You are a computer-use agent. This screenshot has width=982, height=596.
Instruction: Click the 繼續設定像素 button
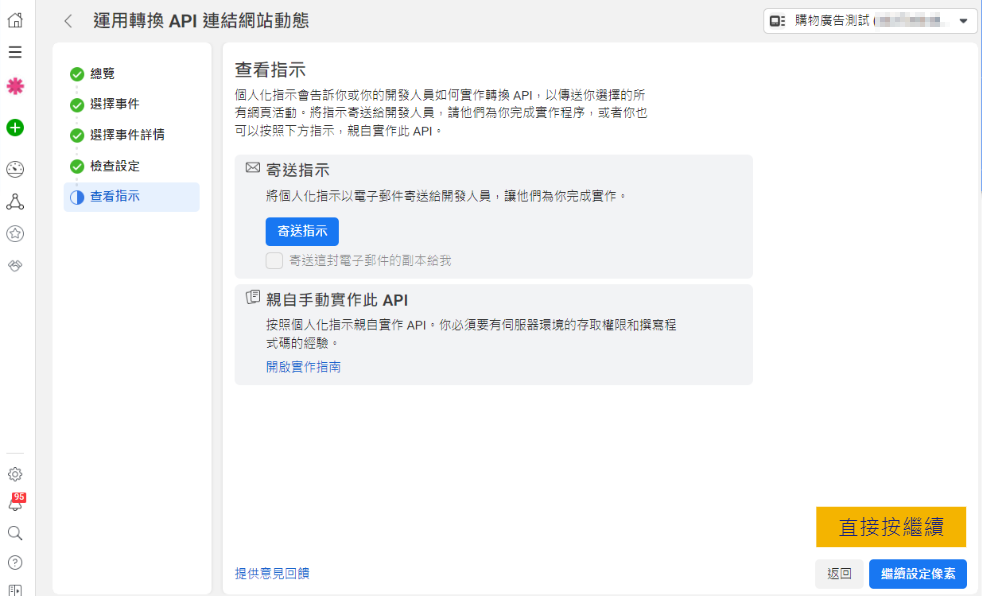[917, 574]
